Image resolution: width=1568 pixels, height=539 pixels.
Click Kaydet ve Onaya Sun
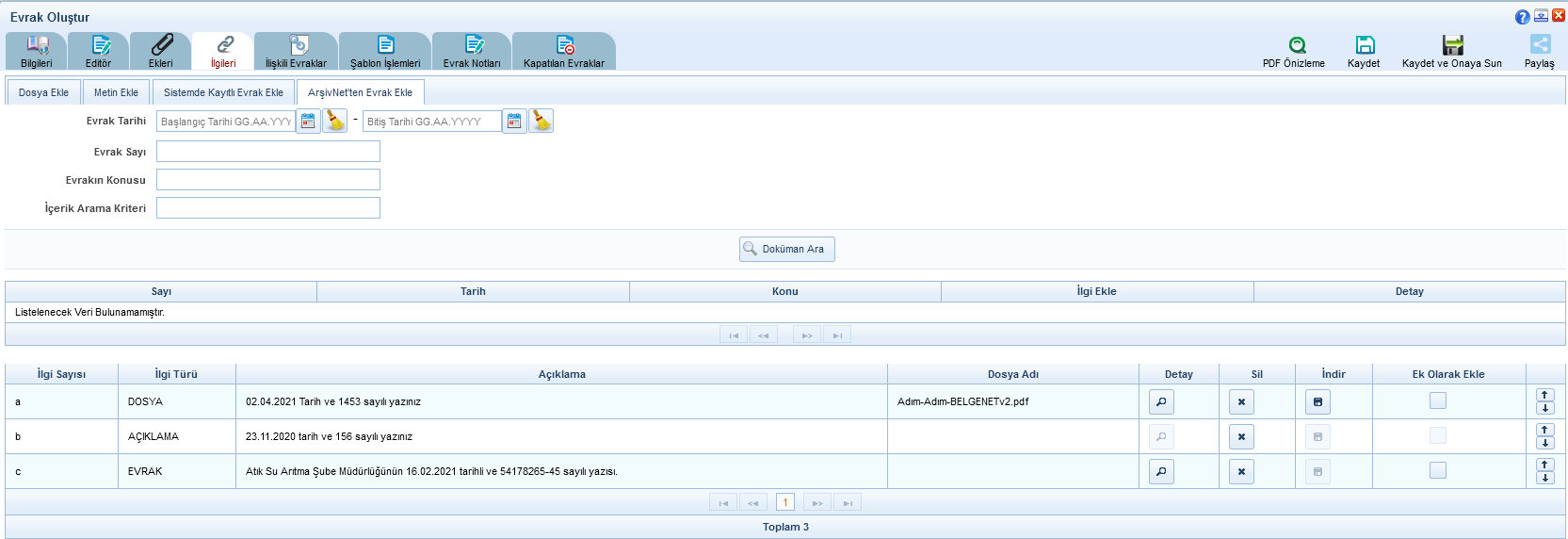pyautogui.click(x=1451, y=51)
